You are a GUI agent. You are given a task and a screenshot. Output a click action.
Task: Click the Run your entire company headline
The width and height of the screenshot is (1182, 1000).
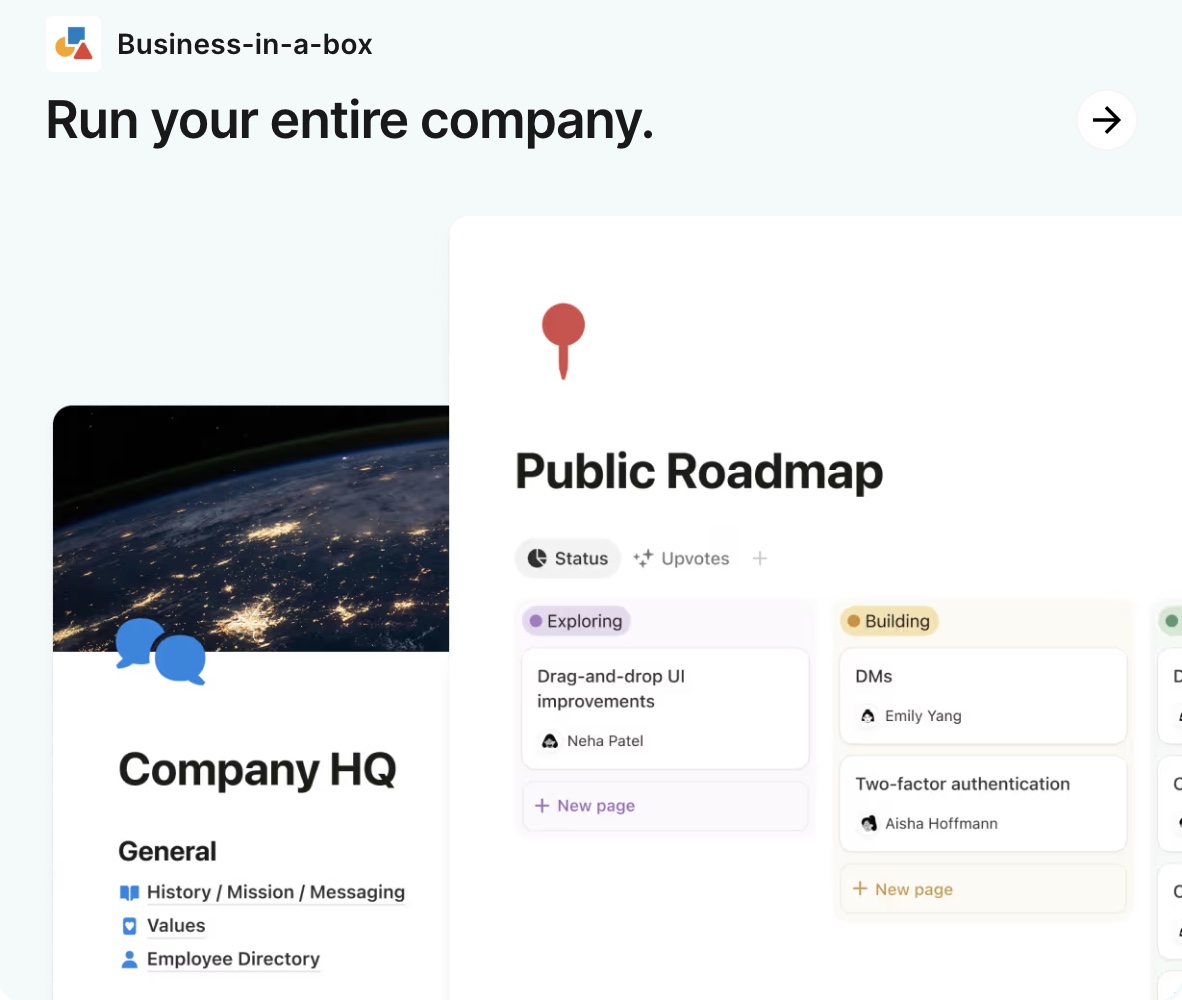(350, 121)
